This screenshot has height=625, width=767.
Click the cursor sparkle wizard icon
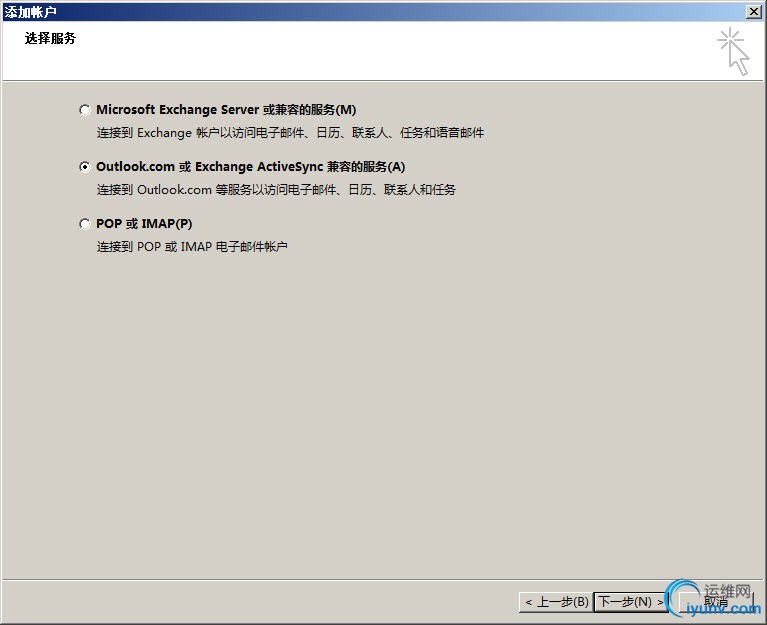coord(734,51)
